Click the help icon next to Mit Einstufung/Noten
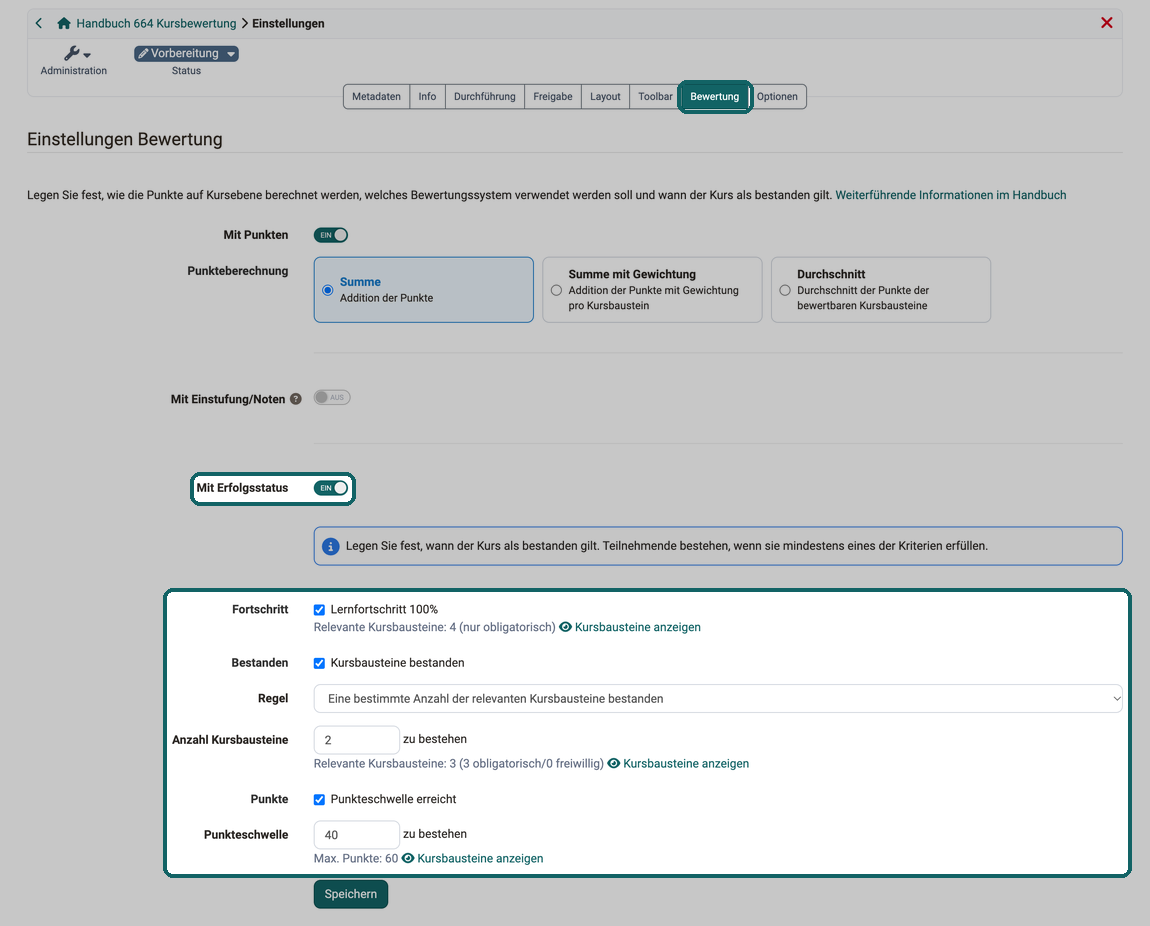 pyautogui.click(x=296, y=399)
